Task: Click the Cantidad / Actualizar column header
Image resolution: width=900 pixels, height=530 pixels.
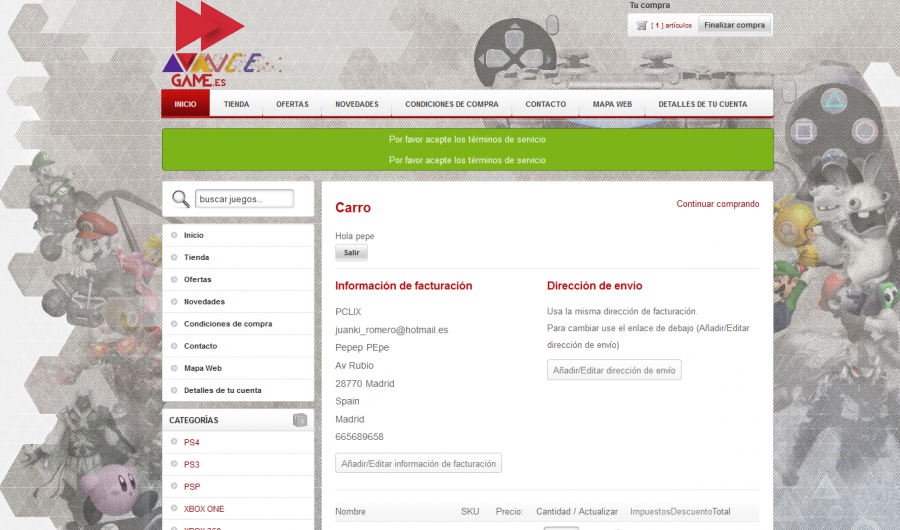Action: (x=577, y=511)
